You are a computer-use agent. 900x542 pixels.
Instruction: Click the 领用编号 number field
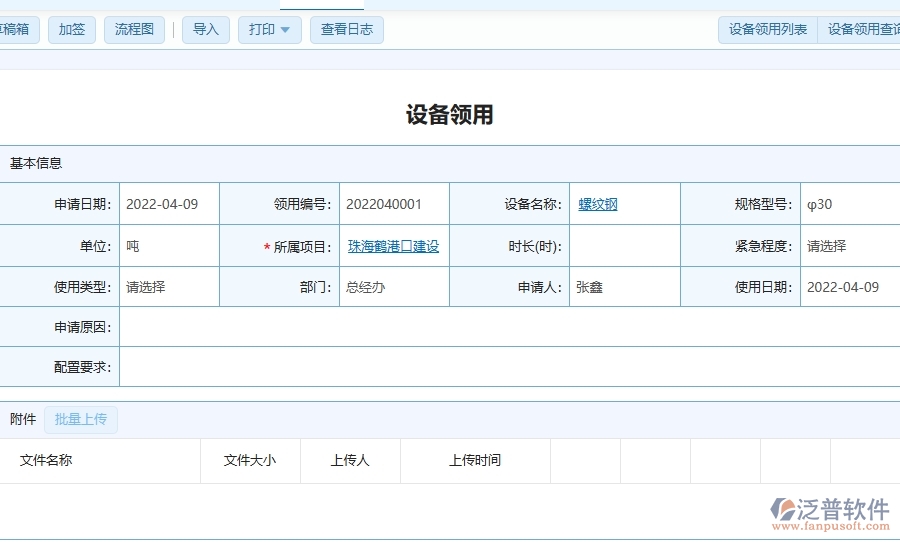[393, 204]
